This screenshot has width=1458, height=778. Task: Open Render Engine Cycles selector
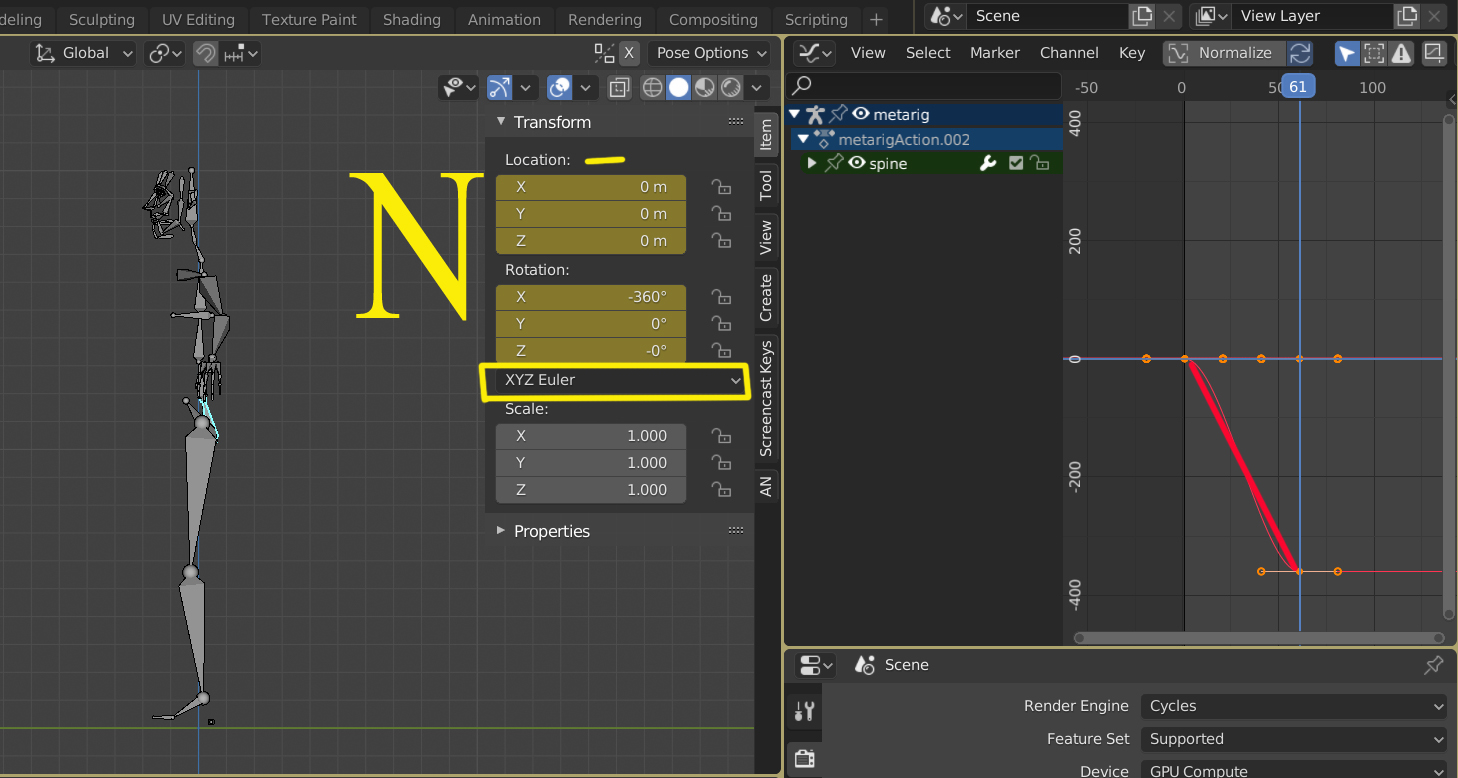point(1292,706)
